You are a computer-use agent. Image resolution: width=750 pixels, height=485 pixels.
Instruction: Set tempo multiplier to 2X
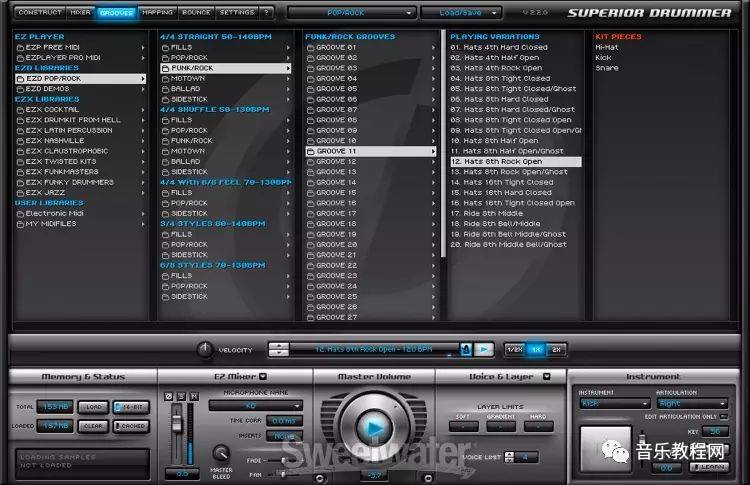coord(556,350)
